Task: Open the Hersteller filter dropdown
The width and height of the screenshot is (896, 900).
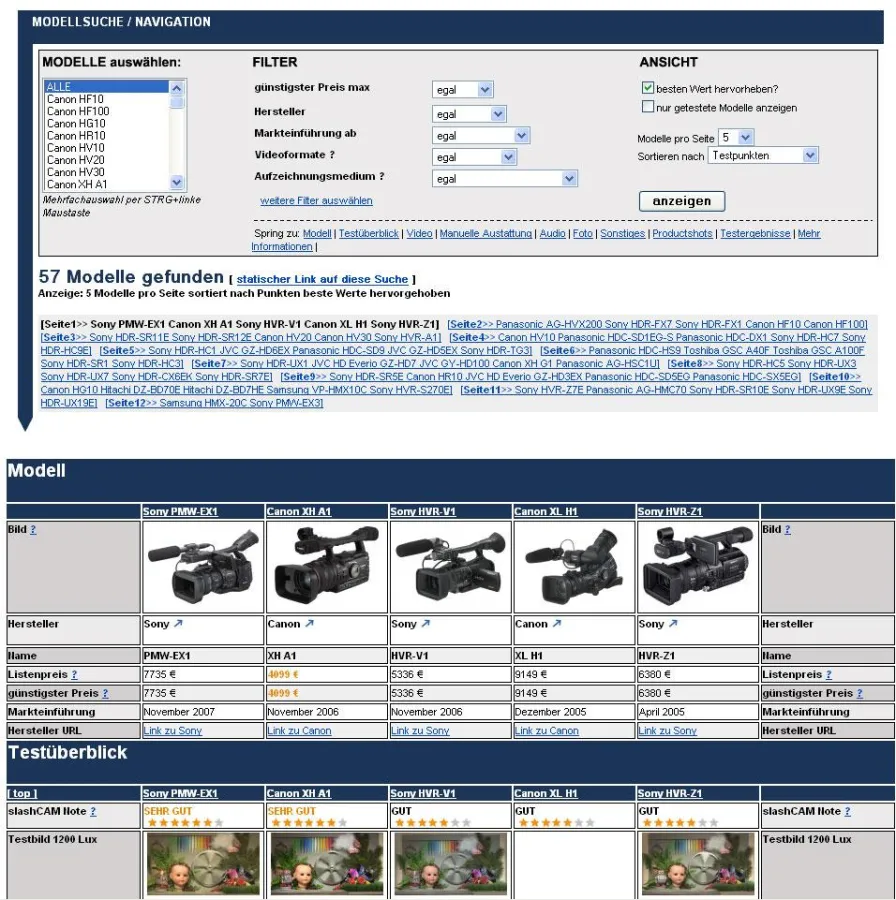Action: pyautogui.click(x=469, y=114)
